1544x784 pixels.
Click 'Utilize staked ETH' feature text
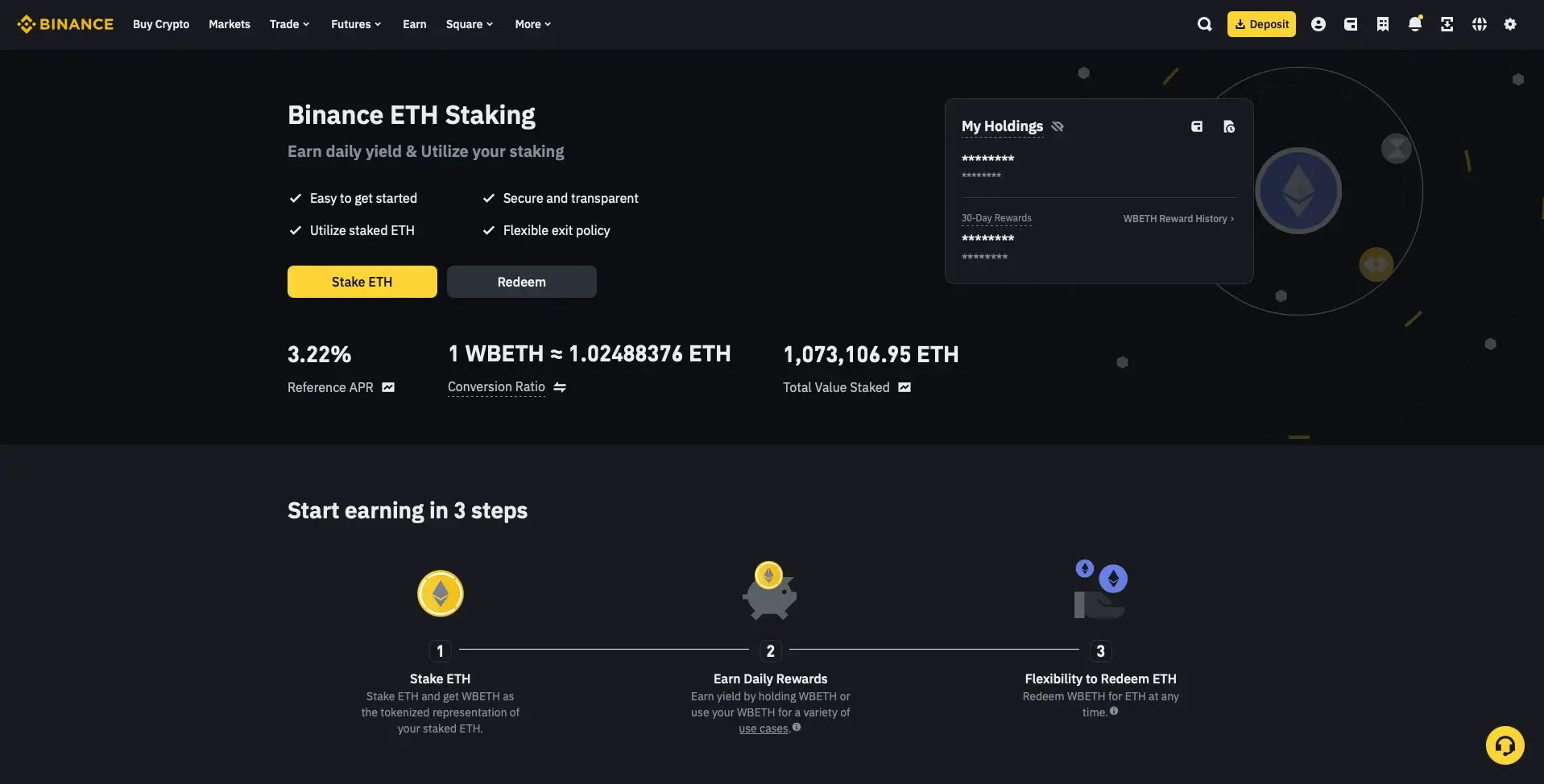click(362, 231)
